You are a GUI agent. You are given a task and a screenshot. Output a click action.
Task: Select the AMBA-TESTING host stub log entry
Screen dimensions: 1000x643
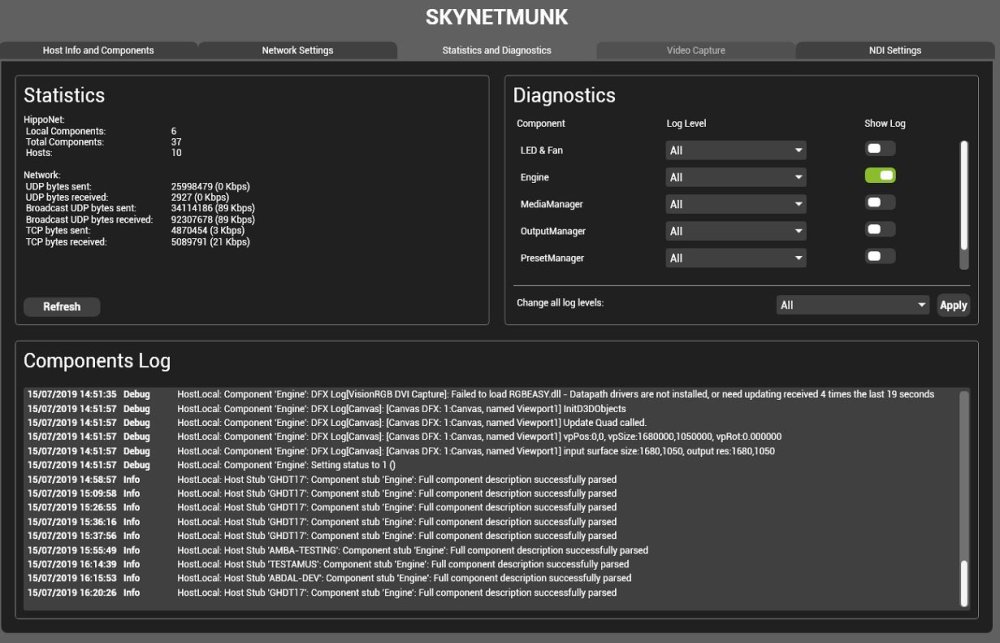[491, 551]
